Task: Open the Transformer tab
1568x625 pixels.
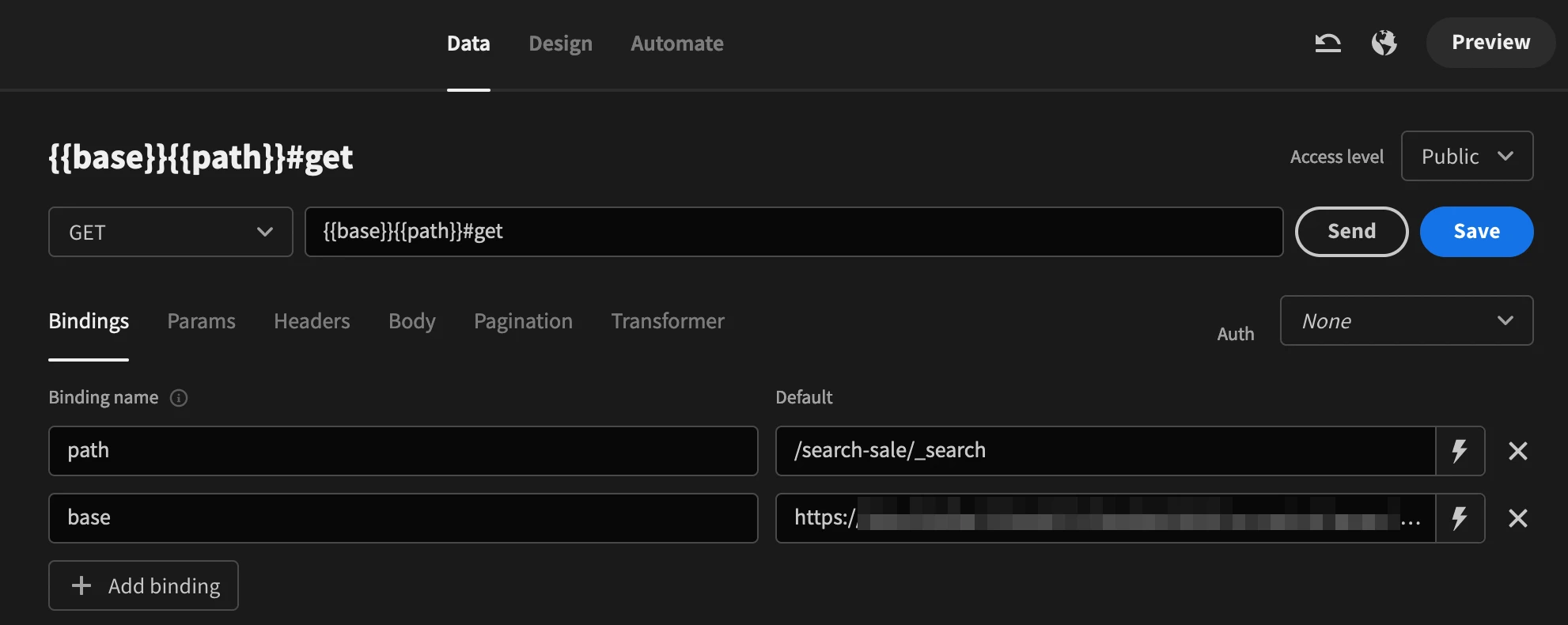Action: tap(668, 321)
